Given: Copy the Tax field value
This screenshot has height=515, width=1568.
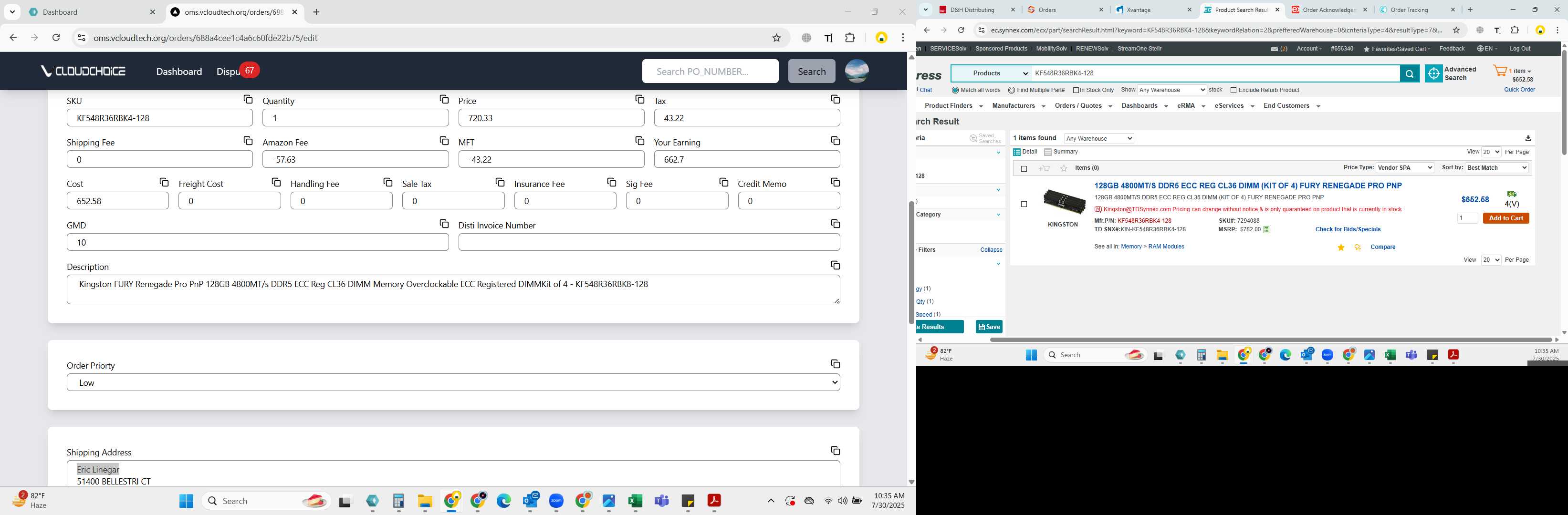Looking at the screenshot, I should click(835, 99).
